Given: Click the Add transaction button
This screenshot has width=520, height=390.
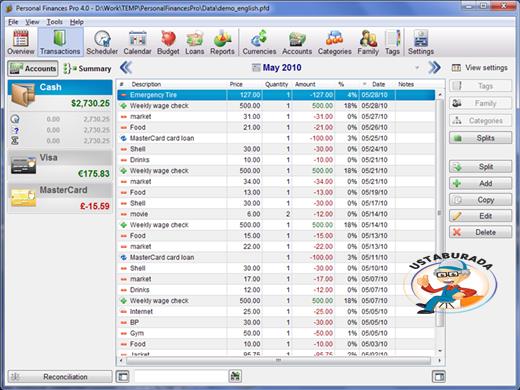Looking at the screenshot, I should (480, 183).
